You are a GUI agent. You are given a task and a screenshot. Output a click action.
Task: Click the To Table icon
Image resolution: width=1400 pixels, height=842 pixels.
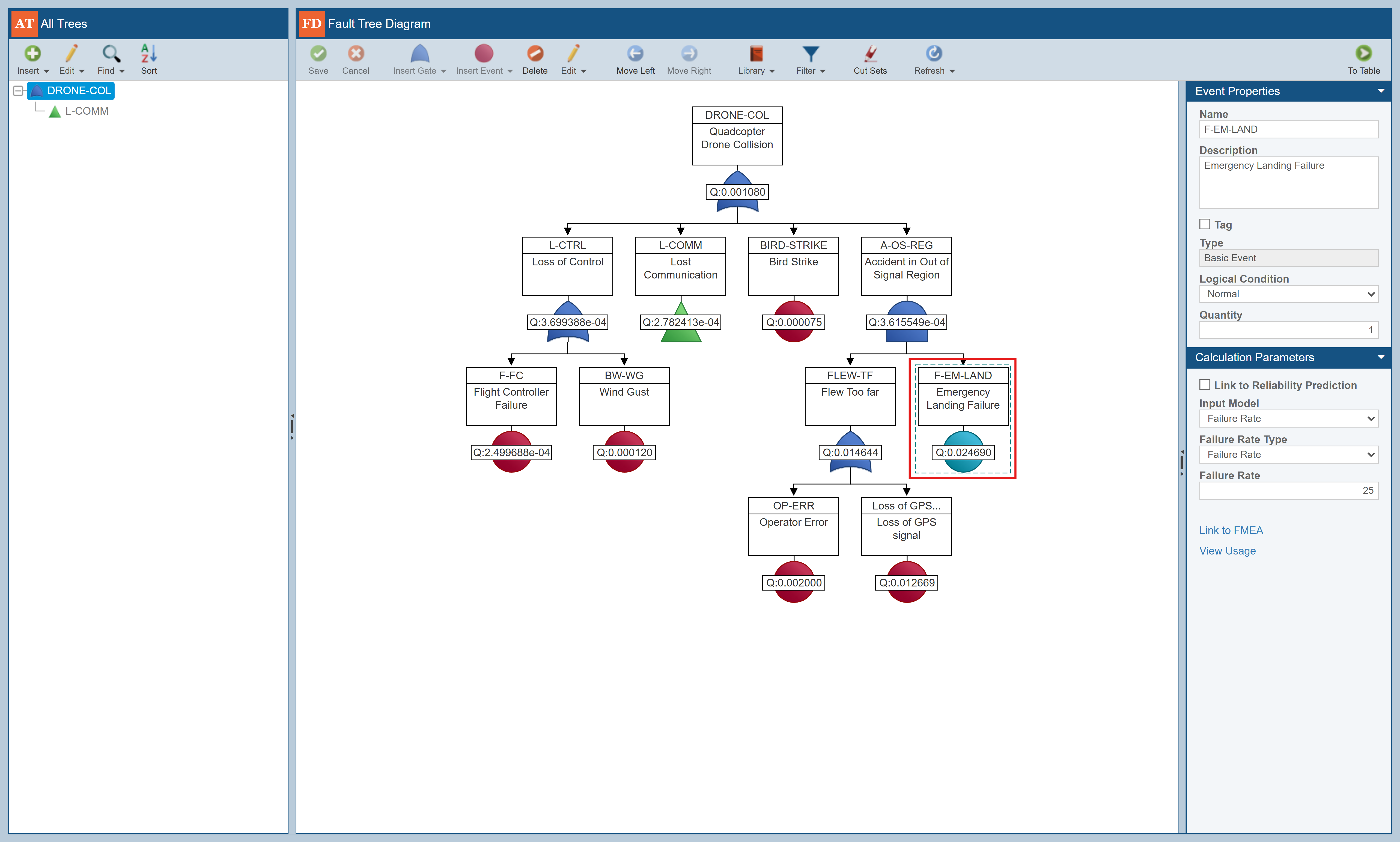point(1363,54)
